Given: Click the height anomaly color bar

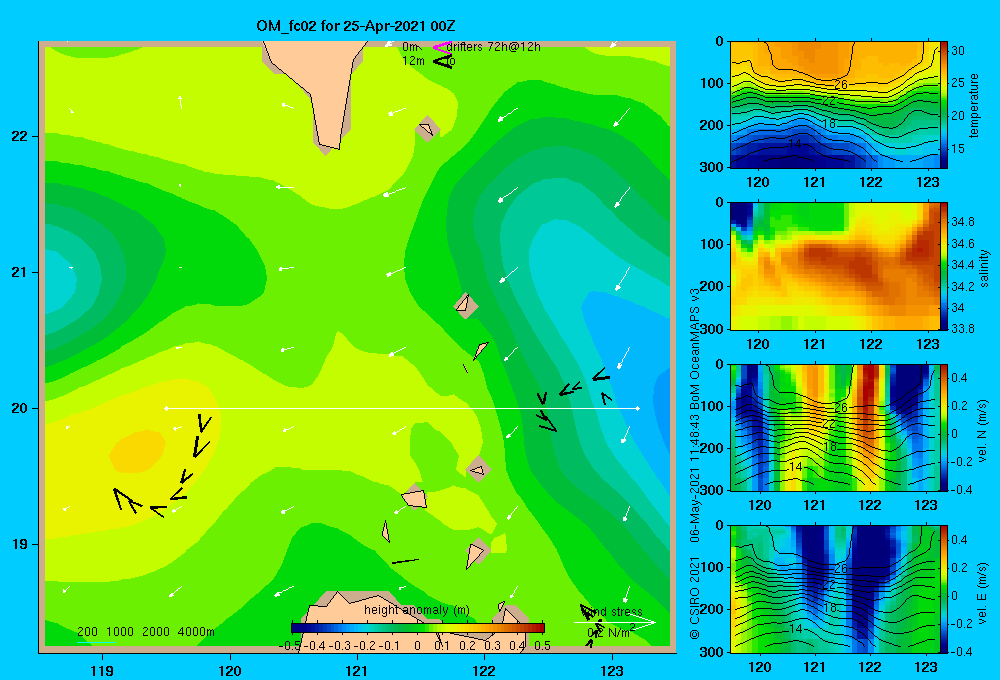Looking at the screenshot, I should 418,628.
